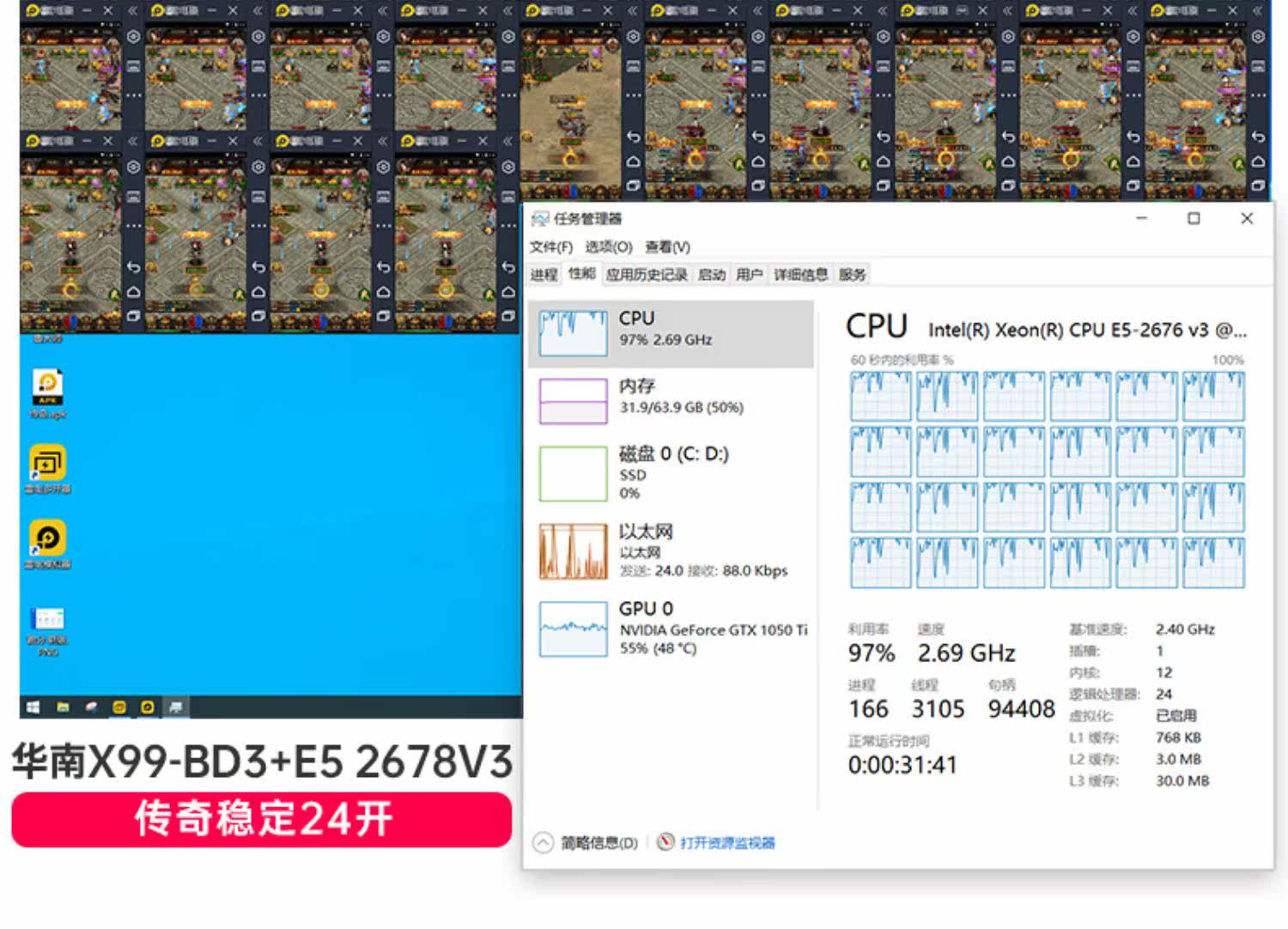Viewport: 1288px width, 929px height.
Task: Select the 性能 tab
Action: (x=582, y=274)
